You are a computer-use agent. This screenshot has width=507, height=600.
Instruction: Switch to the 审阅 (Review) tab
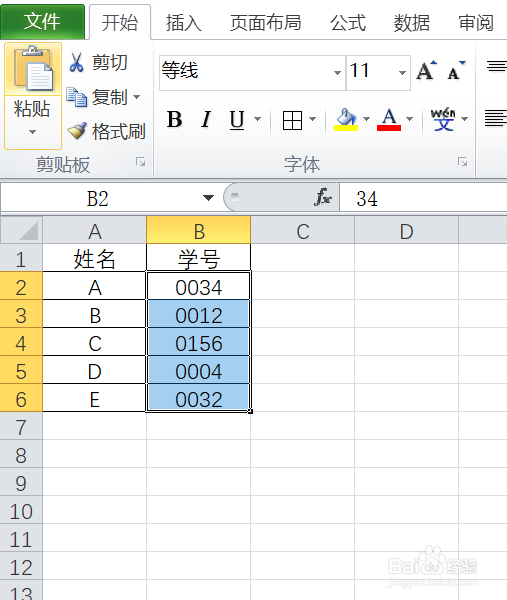coord(476,23)
